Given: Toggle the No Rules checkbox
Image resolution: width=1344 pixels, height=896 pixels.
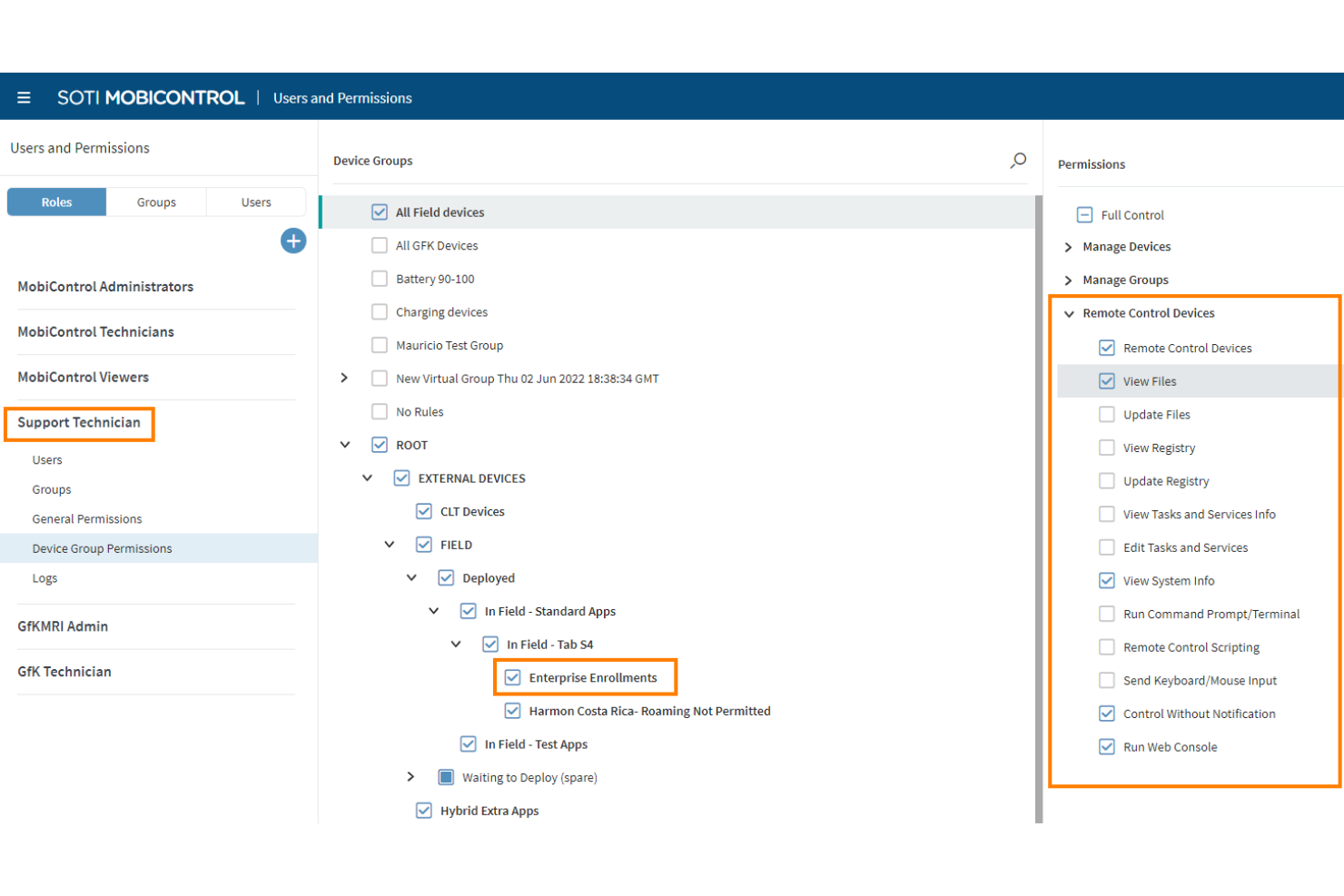Looking at the screenshot, I should 380,411.
